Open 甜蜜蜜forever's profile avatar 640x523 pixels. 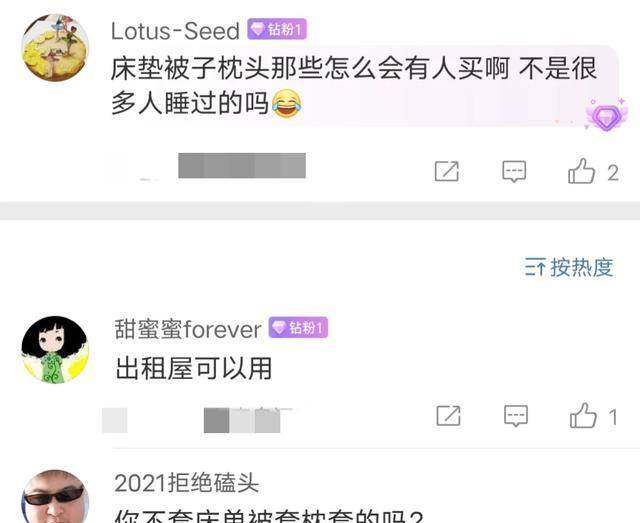click(x=55, y=349)
